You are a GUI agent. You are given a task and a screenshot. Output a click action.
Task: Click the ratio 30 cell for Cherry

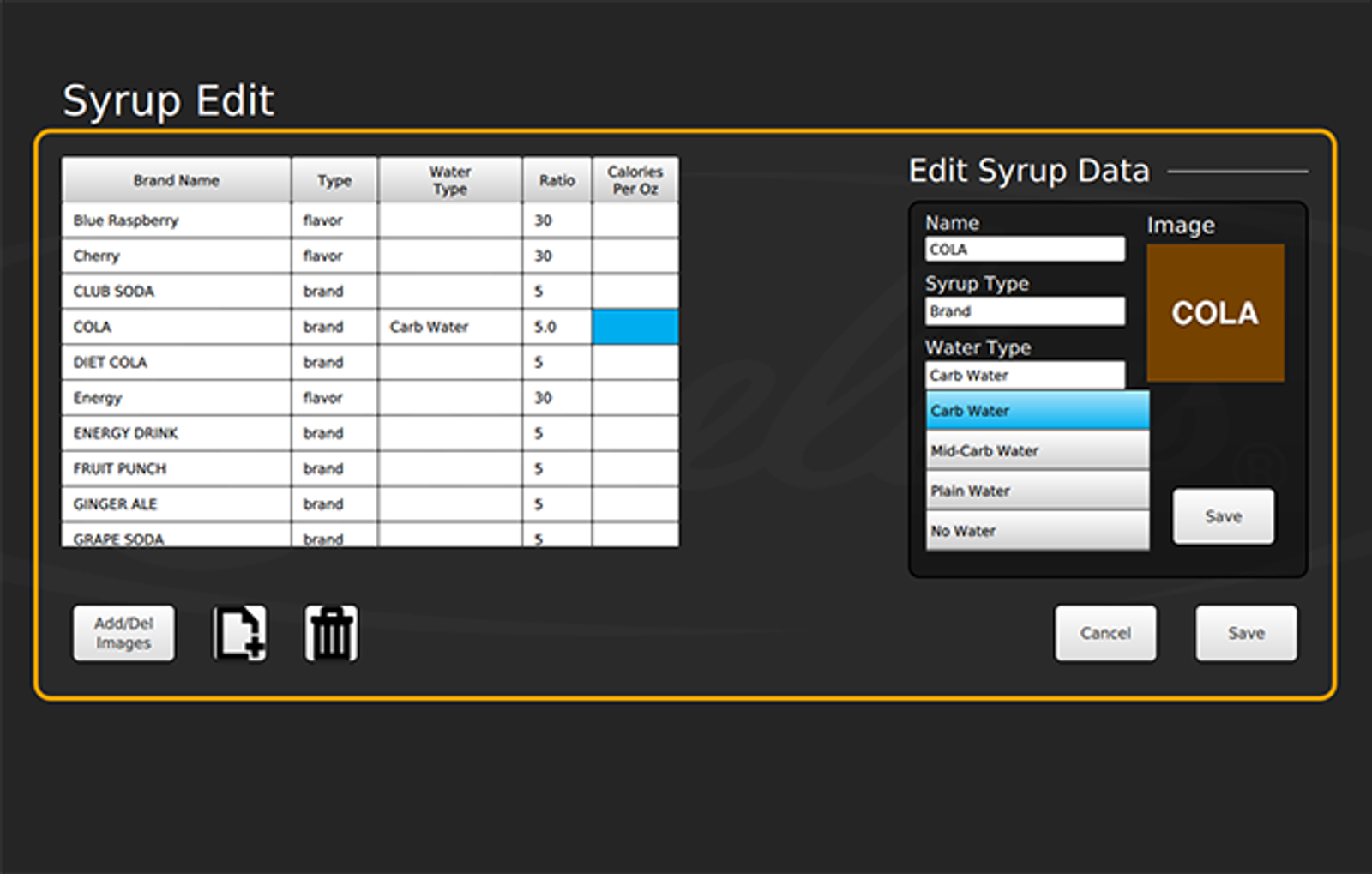coord(557,256)
